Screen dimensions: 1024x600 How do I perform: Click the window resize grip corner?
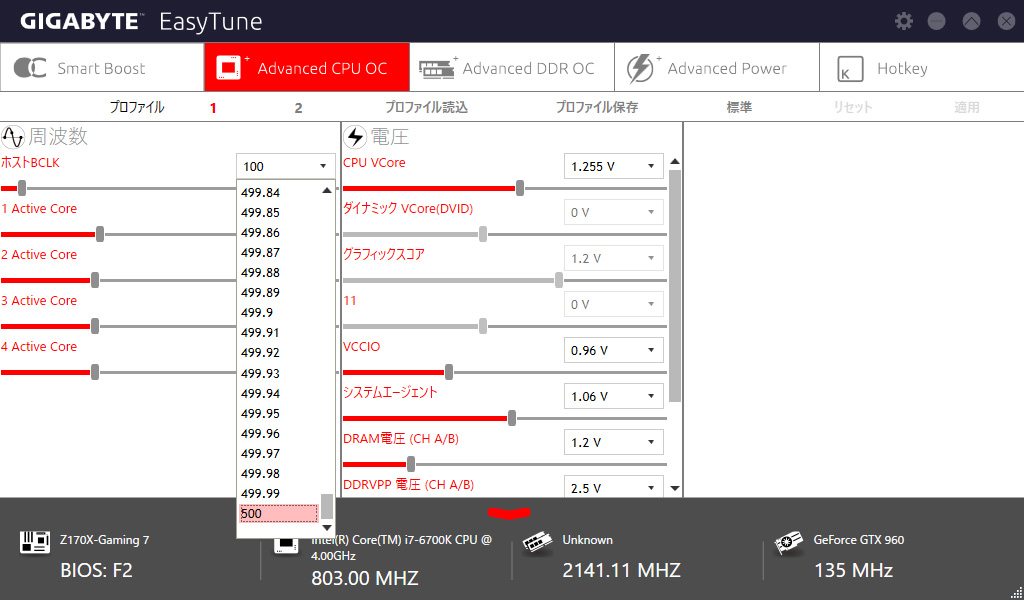(x=1015, y=592)
